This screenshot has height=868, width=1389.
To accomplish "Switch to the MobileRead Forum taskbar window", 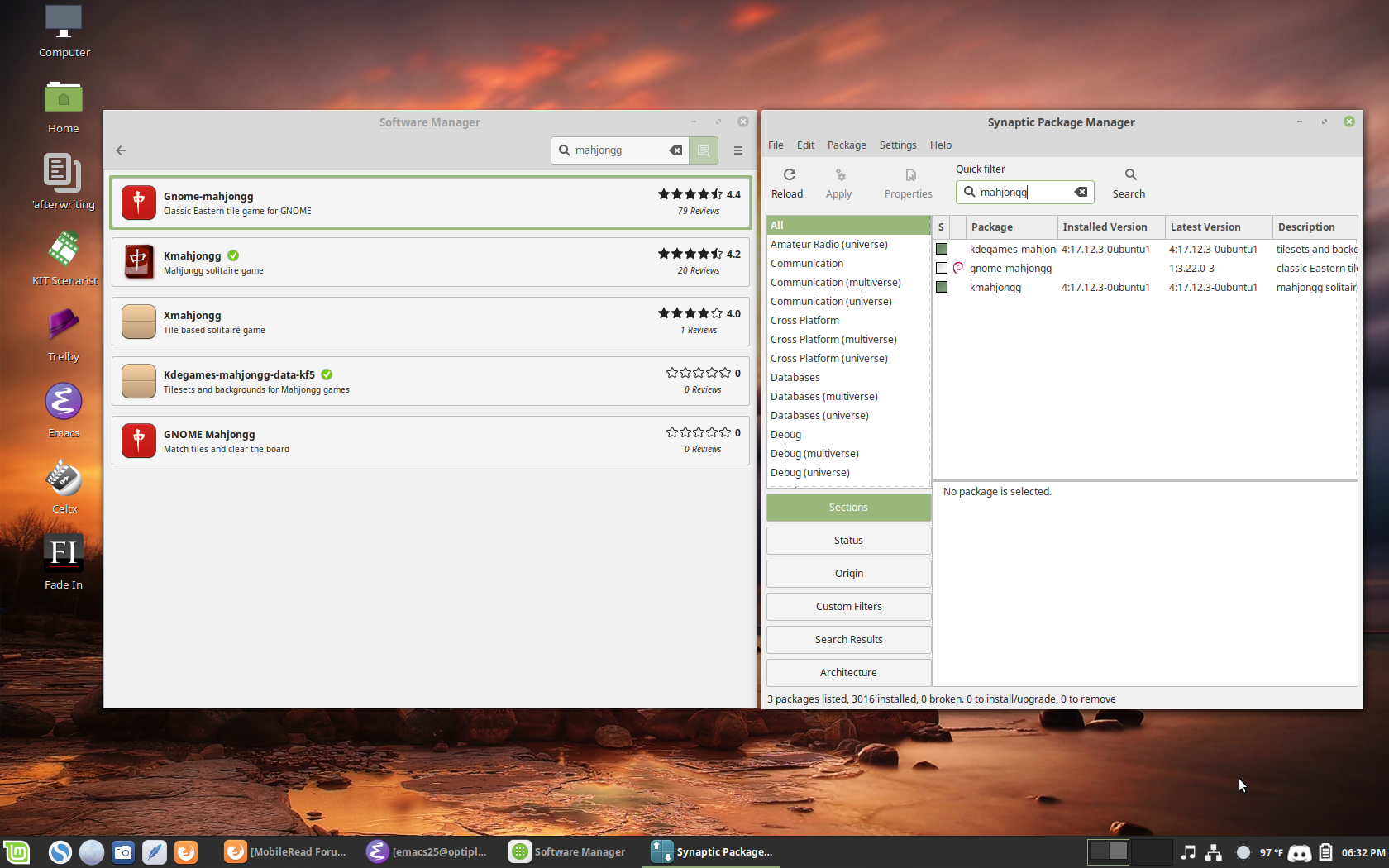I will point(285,851).
